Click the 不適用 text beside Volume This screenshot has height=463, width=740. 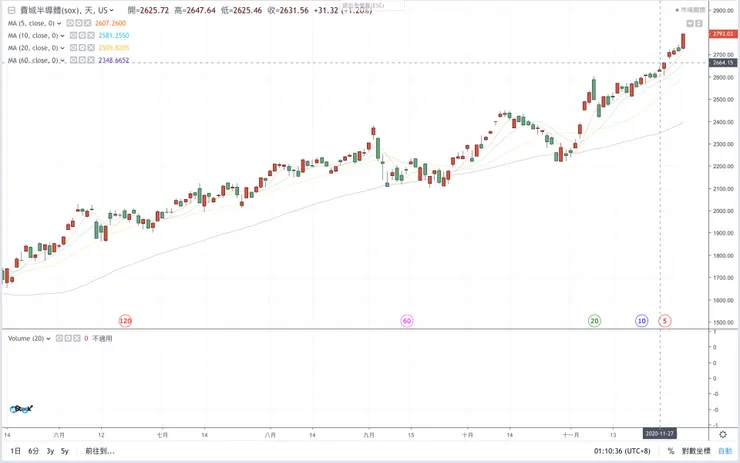tap(102, 338)
